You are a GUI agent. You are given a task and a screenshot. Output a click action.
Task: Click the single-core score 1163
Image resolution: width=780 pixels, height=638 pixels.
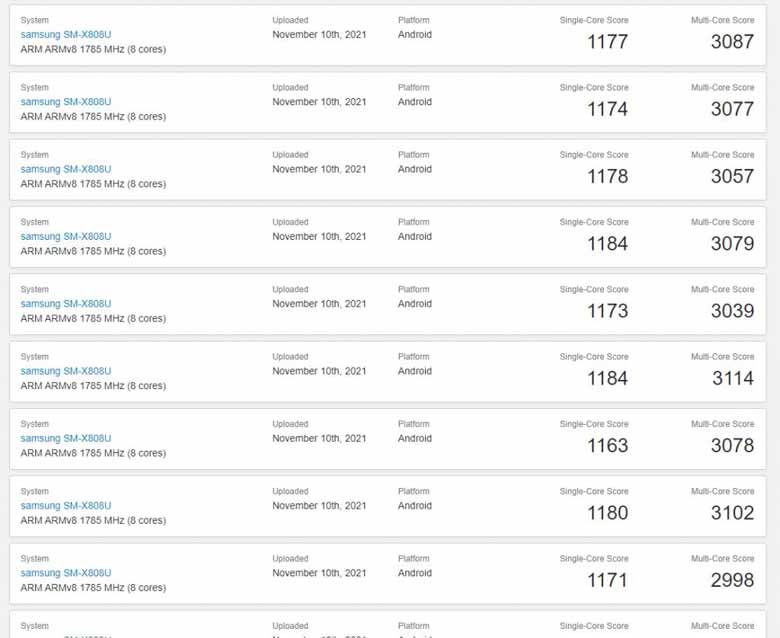tap(607, 446)
